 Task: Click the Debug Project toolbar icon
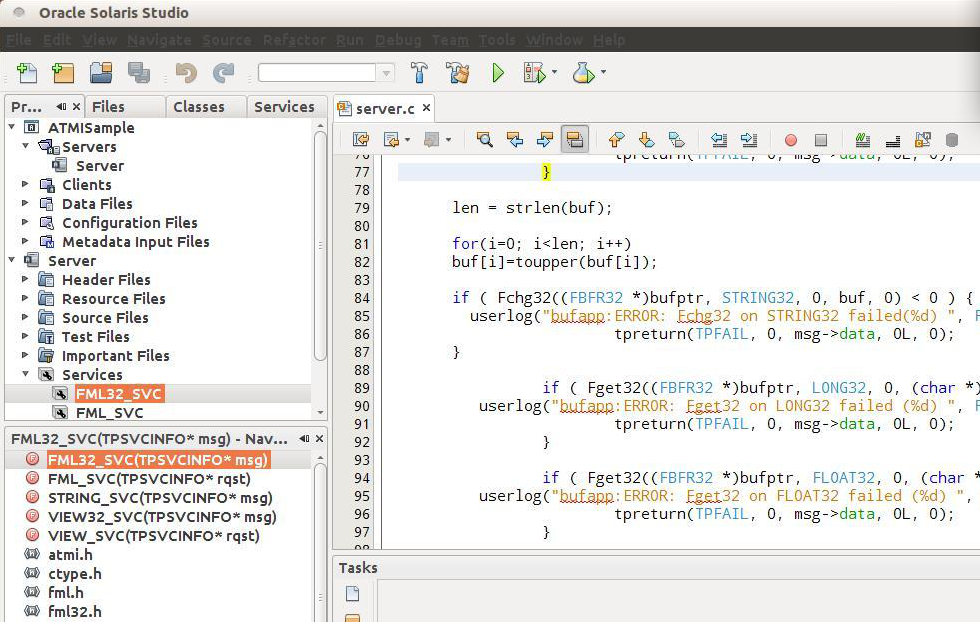[534, 73]
